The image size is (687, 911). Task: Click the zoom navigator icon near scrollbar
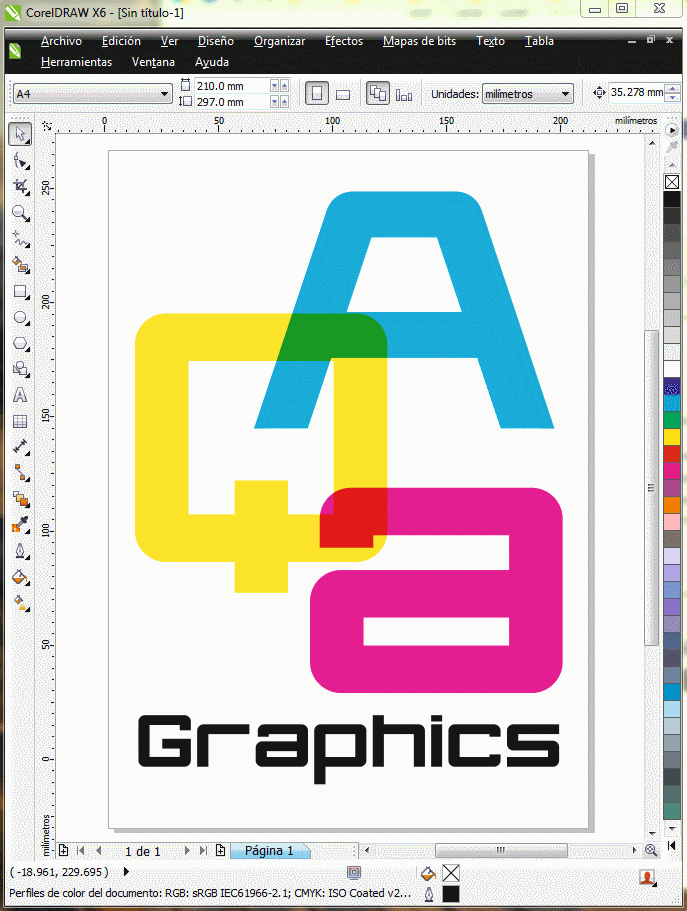650,851
